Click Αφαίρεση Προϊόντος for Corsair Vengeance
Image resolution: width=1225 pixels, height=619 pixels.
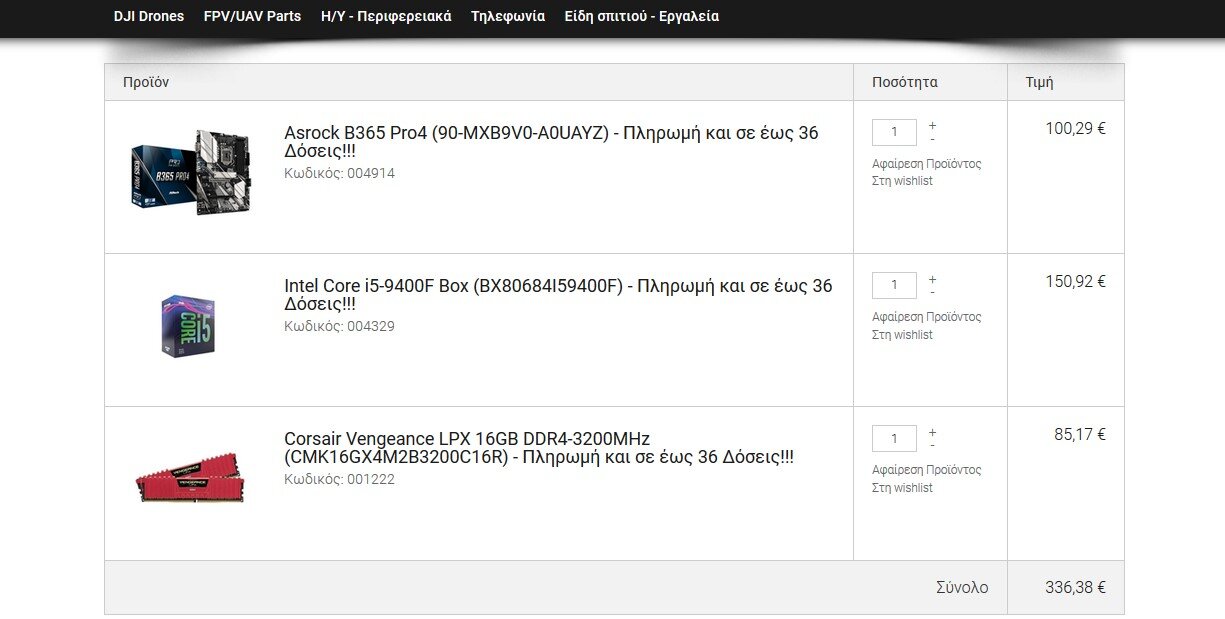[927, 469]
